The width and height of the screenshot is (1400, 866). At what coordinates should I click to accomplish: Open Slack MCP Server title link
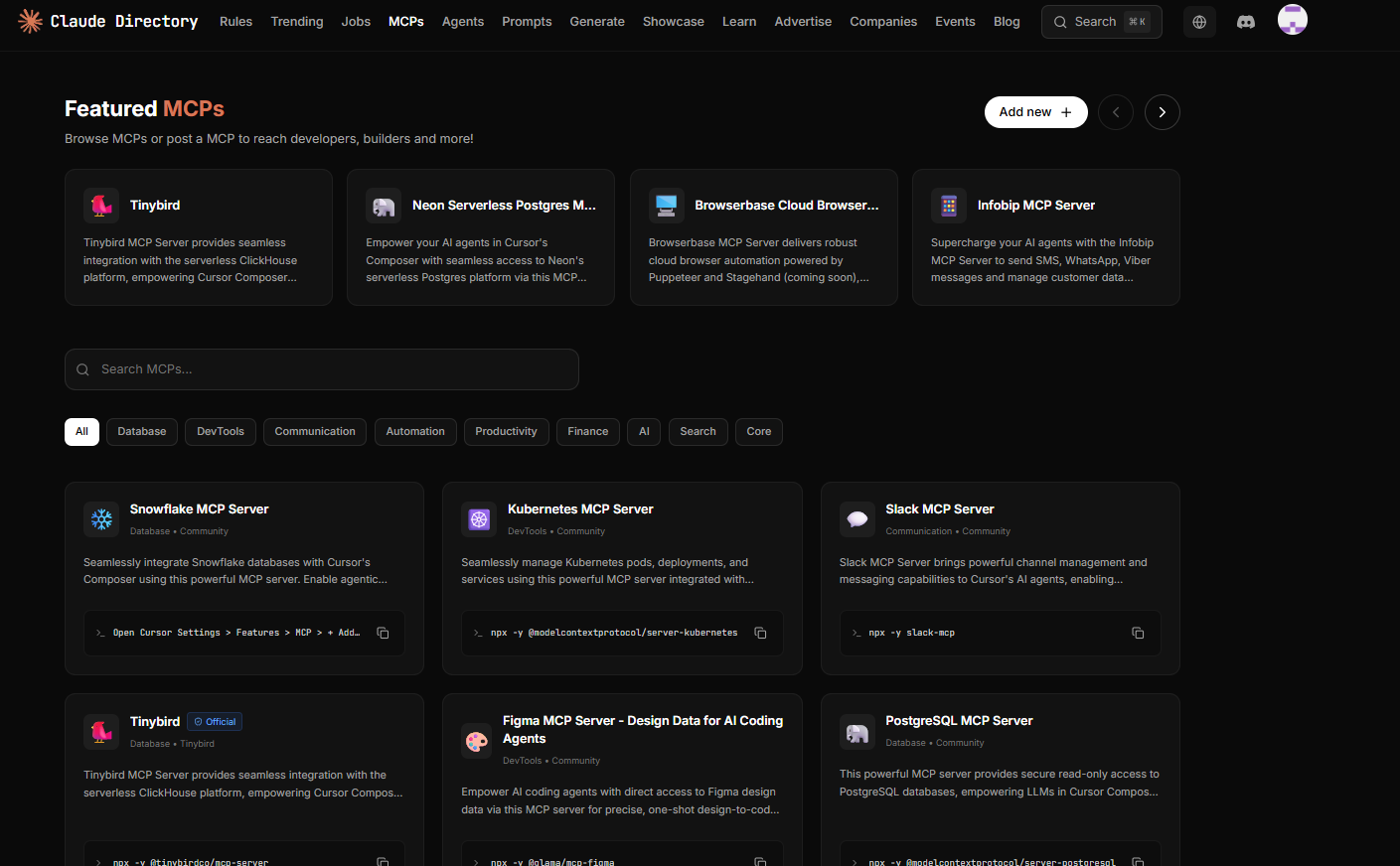click(x=940, y=509)
